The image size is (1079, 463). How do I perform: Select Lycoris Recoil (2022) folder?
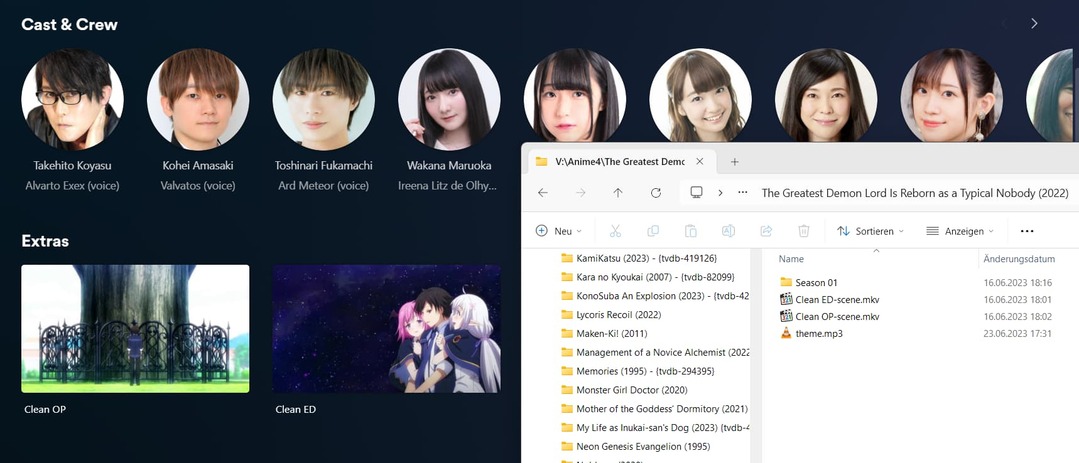click(x=610, y=314)
